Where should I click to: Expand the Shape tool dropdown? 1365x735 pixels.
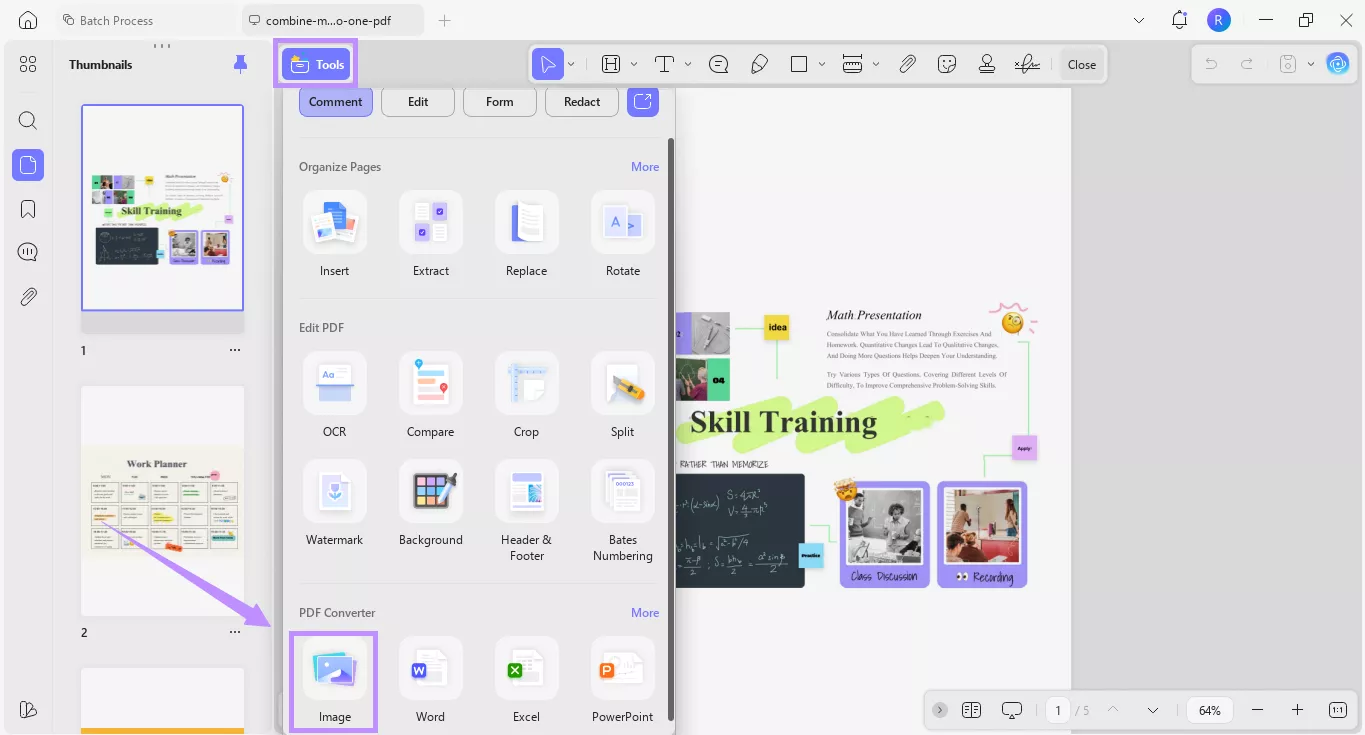point(821,63)
